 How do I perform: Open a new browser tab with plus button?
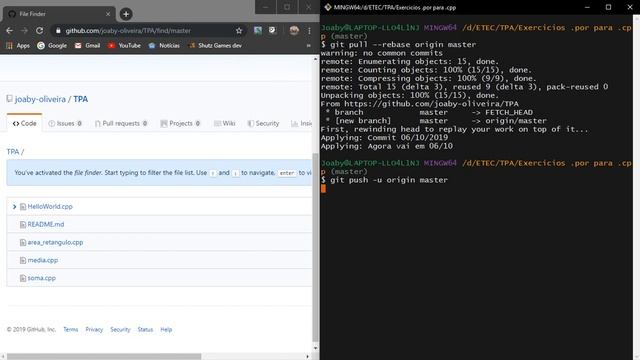pos(126,14)
